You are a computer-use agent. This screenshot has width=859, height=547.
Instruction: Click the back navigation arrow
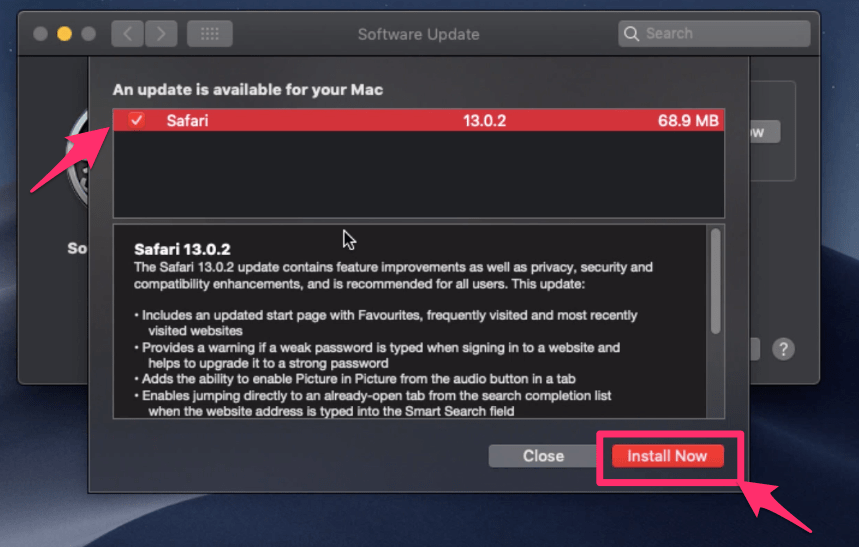[x=127, y=33]
